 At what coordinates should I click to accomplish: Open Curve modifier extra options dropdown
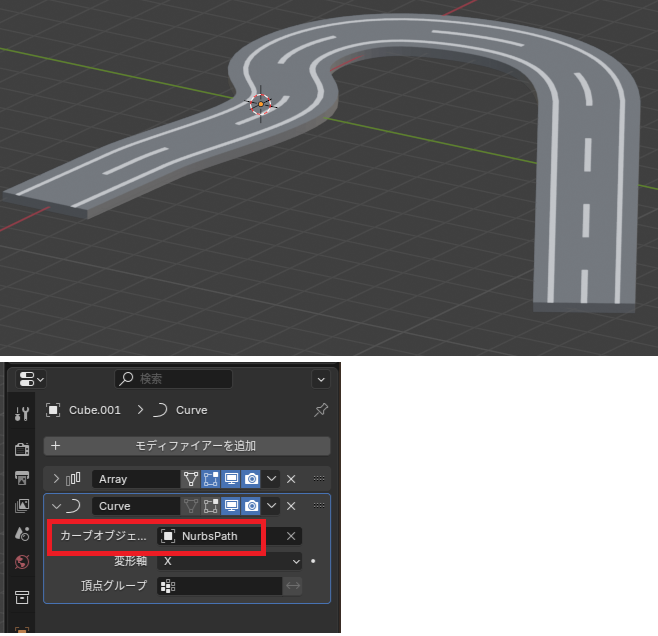tap(272, 506)
